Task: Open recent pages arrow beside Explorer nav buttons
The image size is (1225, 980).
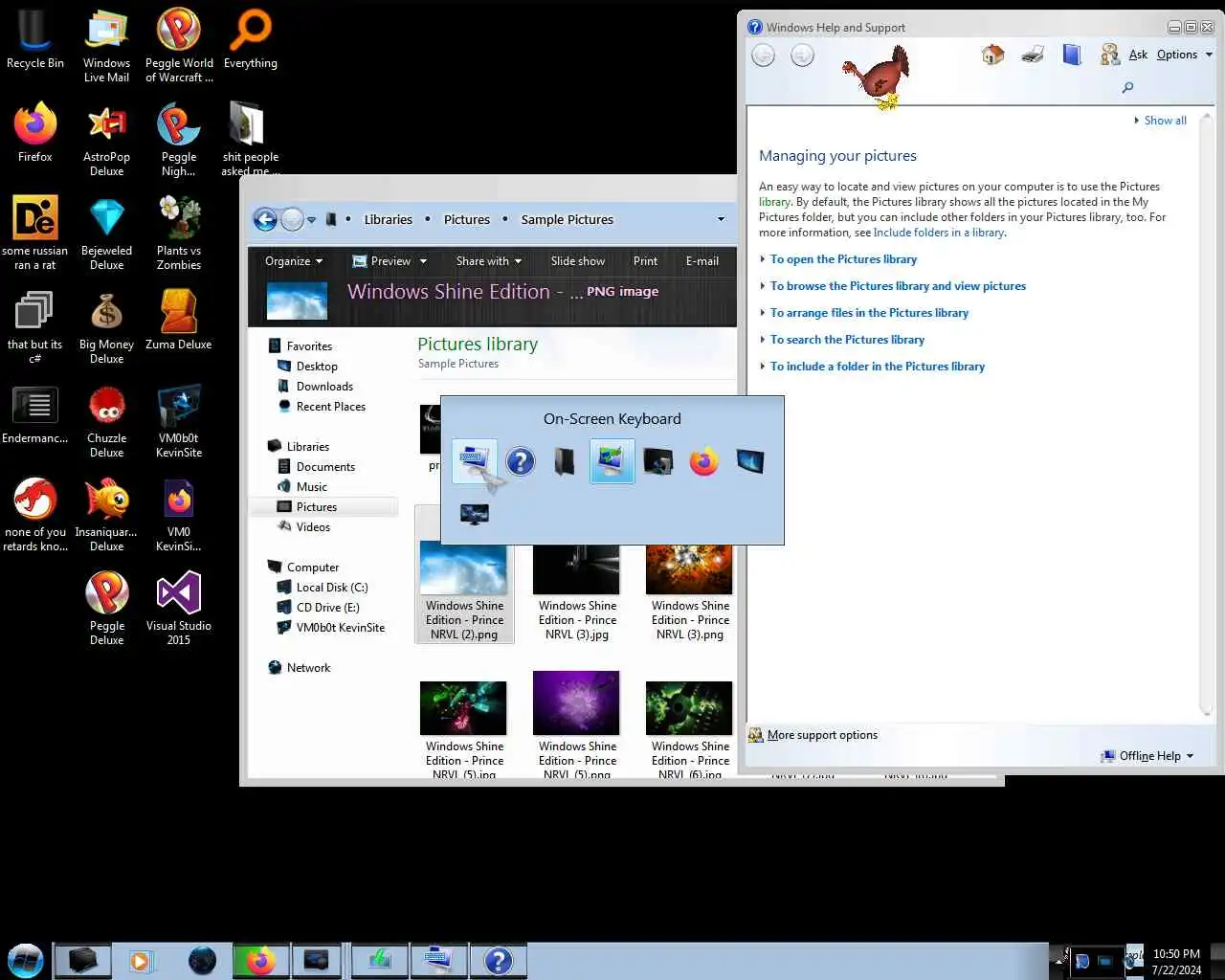Action: pos(311,220)
